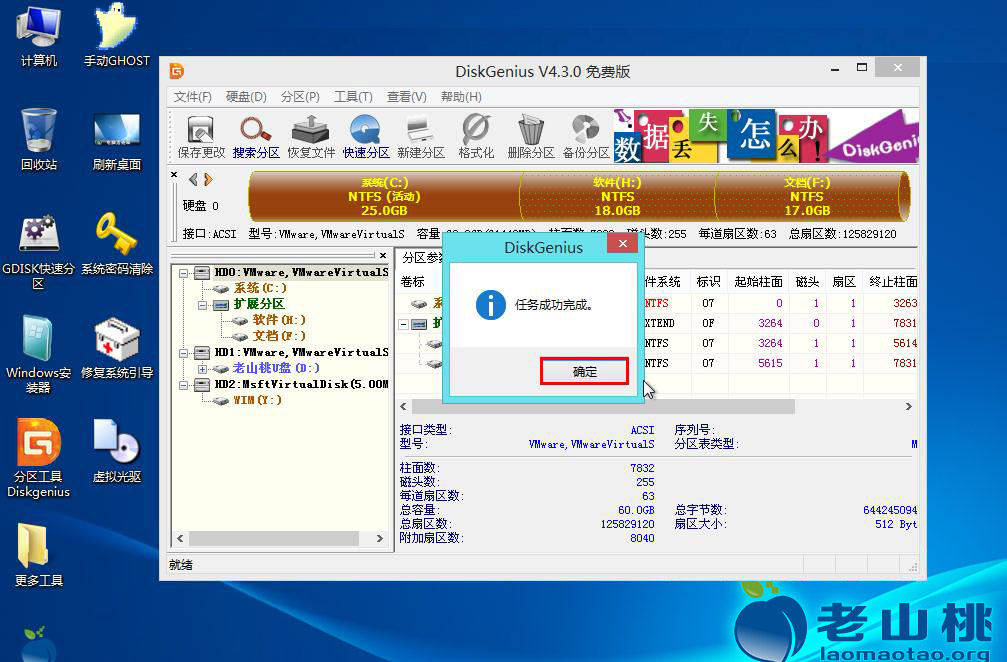
Task: Open the 虚拟光驱 desktop icon
Action: [x=117, y=451]
